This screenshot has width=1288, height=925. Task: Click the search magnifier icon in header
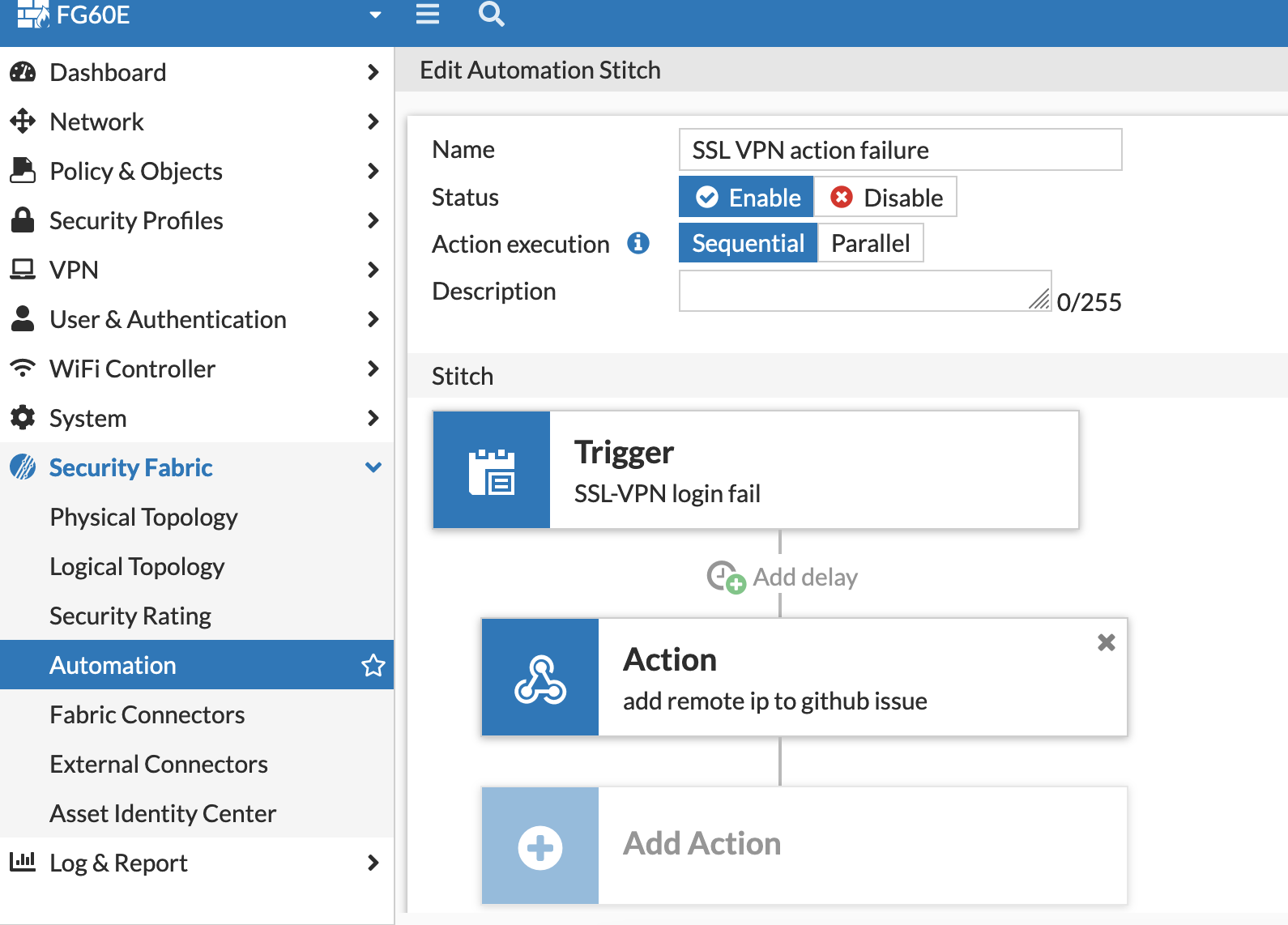point(491,15)
